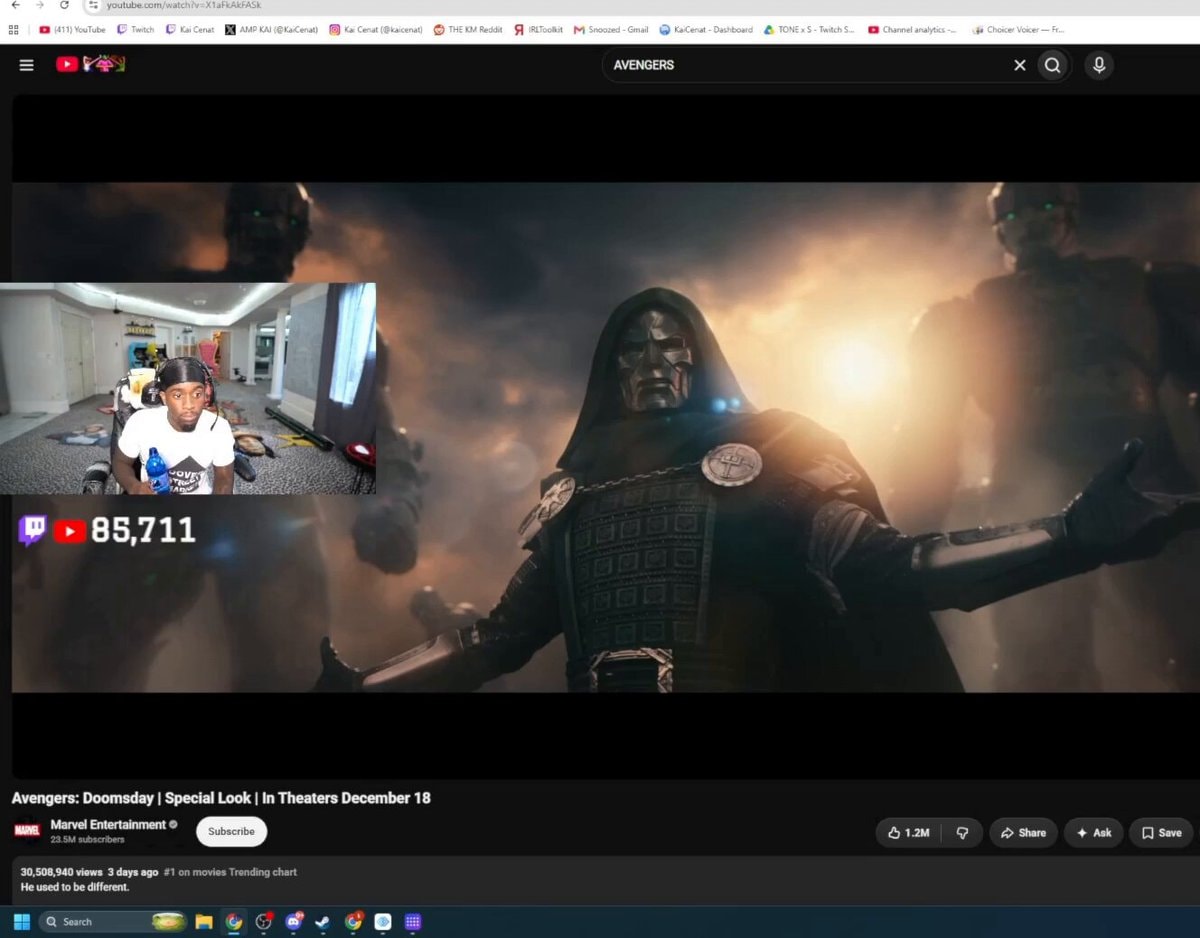This screenshot has width=1200, height=938.
Task: Click the streamer webcam overlay
Action: (188, 388)
